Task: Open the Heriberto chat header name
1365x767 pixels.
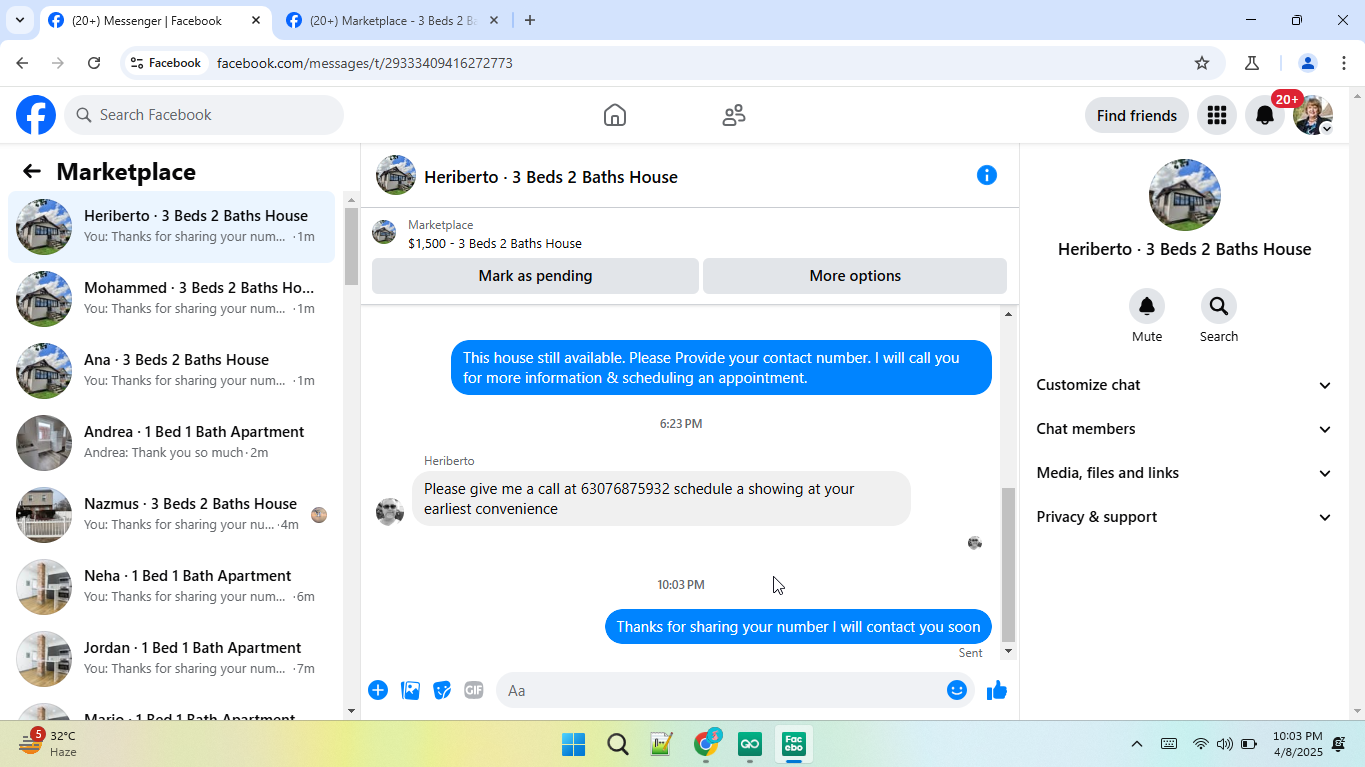Action: coord(551,177)
